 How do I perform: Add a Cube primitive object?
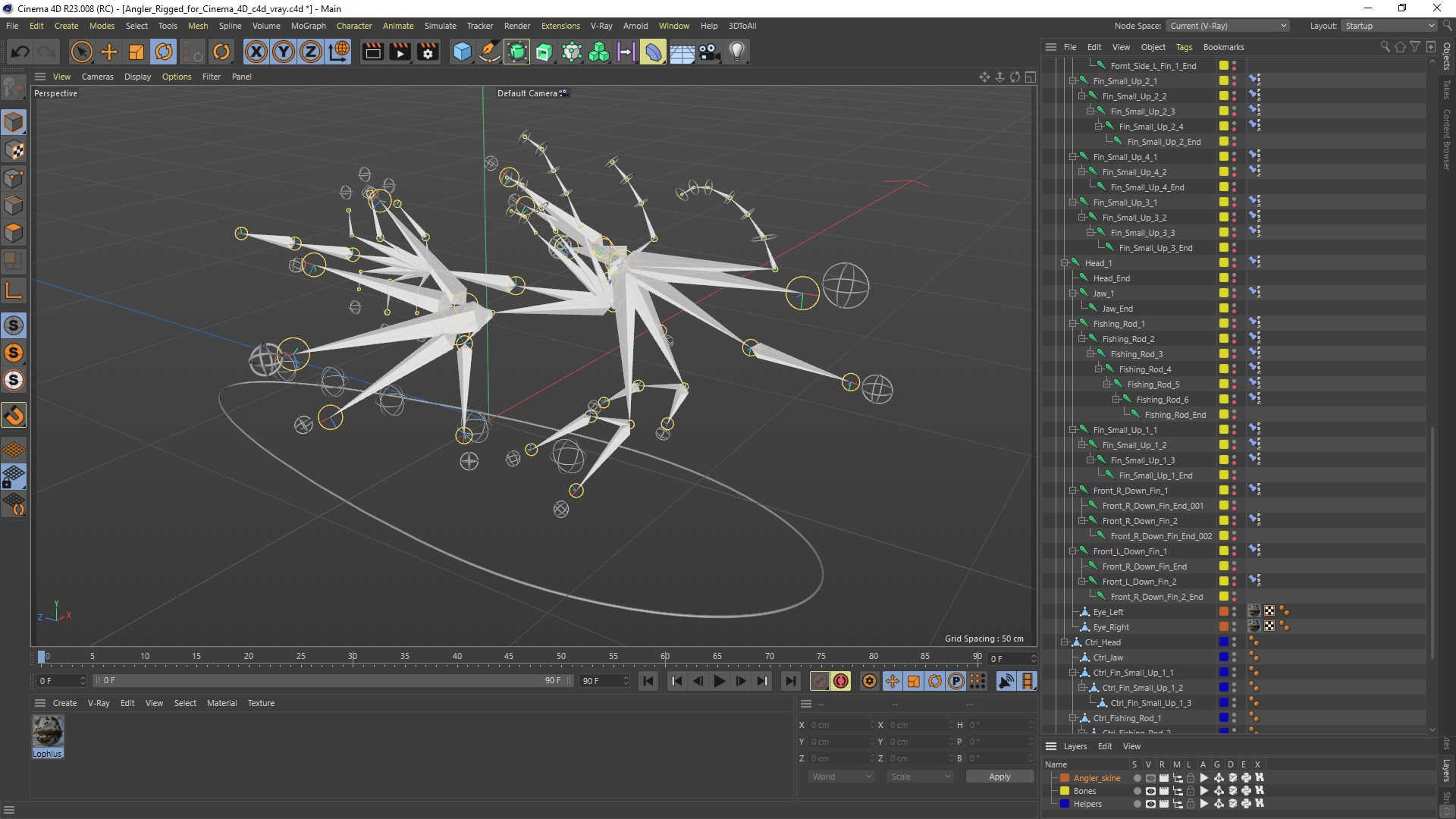[x=462, y=52]
